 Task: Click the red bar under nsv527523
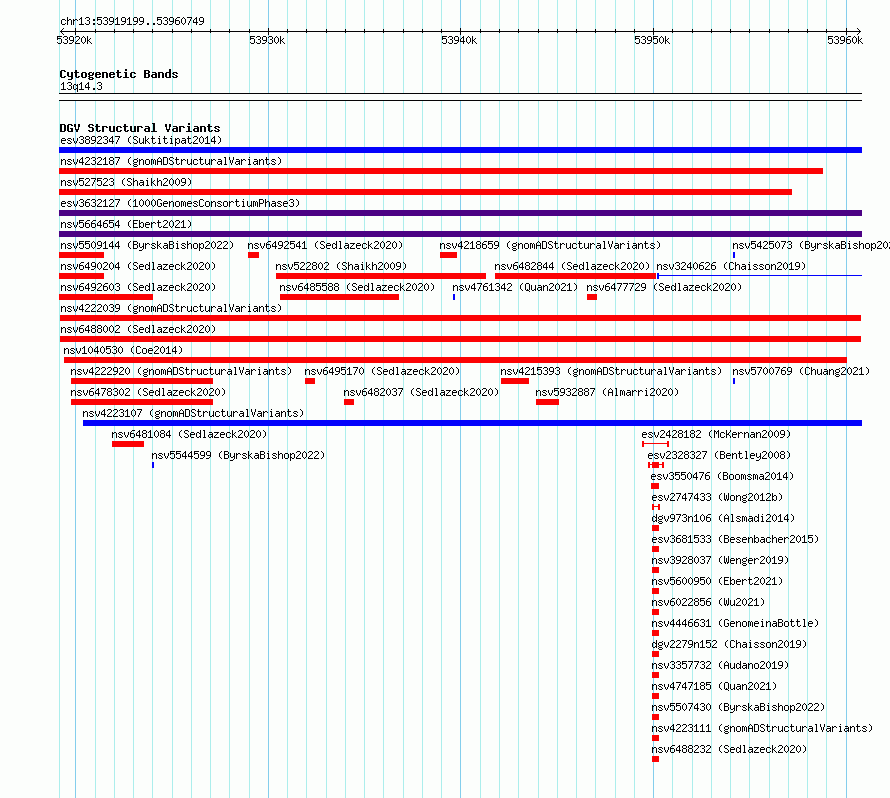[x=426, y=192]
